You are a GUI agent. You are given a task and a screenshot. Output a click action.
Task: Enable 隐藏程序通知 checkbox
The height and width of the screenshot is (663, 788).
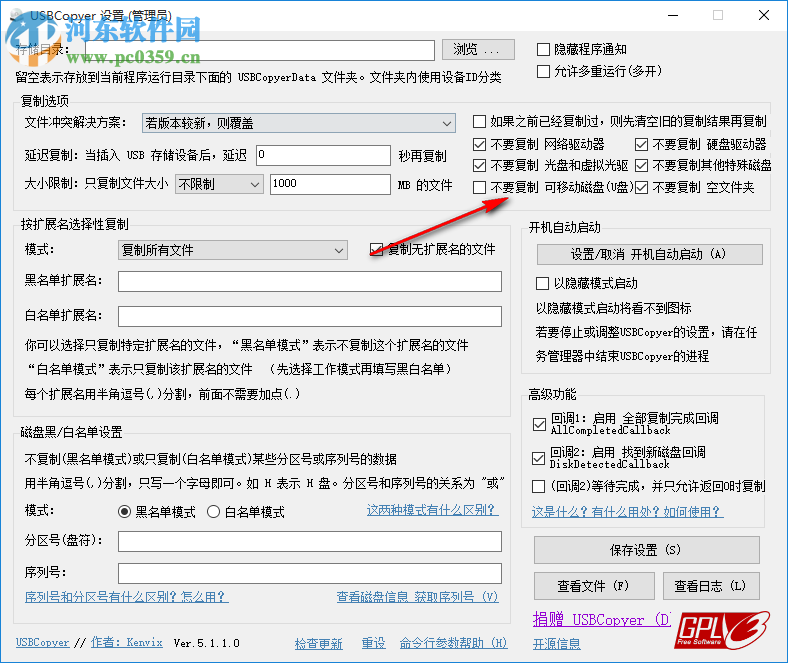pyautogui.click(x=543, y=49)
